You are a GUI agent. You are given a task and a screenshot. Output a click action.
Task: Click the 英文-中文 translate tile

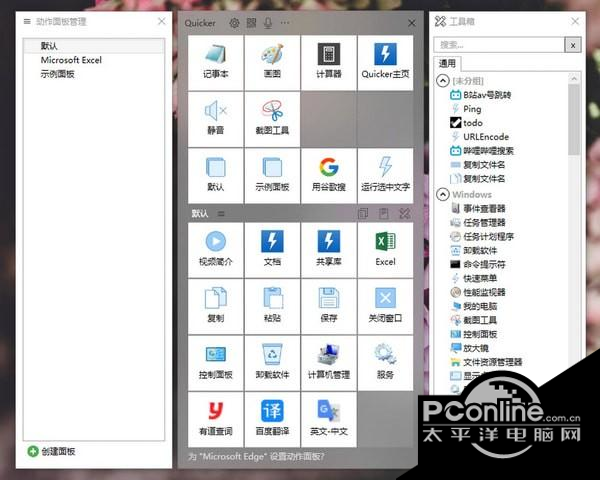329,420
